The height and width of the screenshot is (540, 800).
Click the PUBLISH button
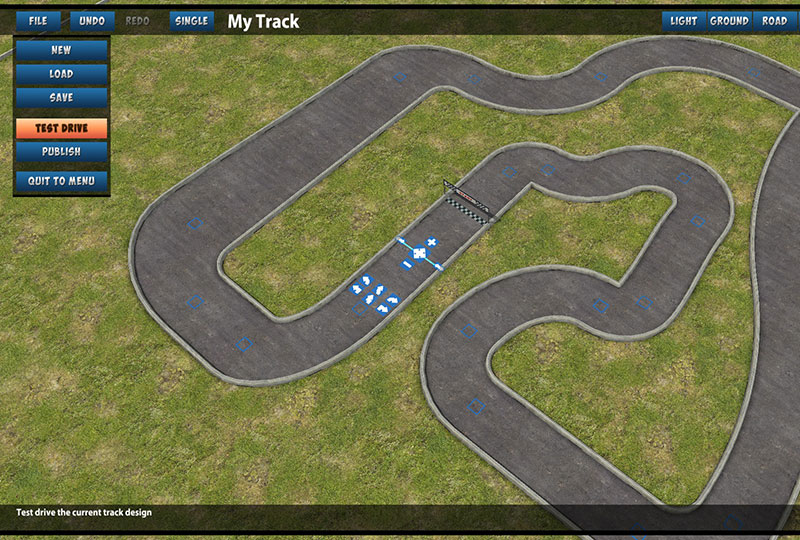click(61, 152)
